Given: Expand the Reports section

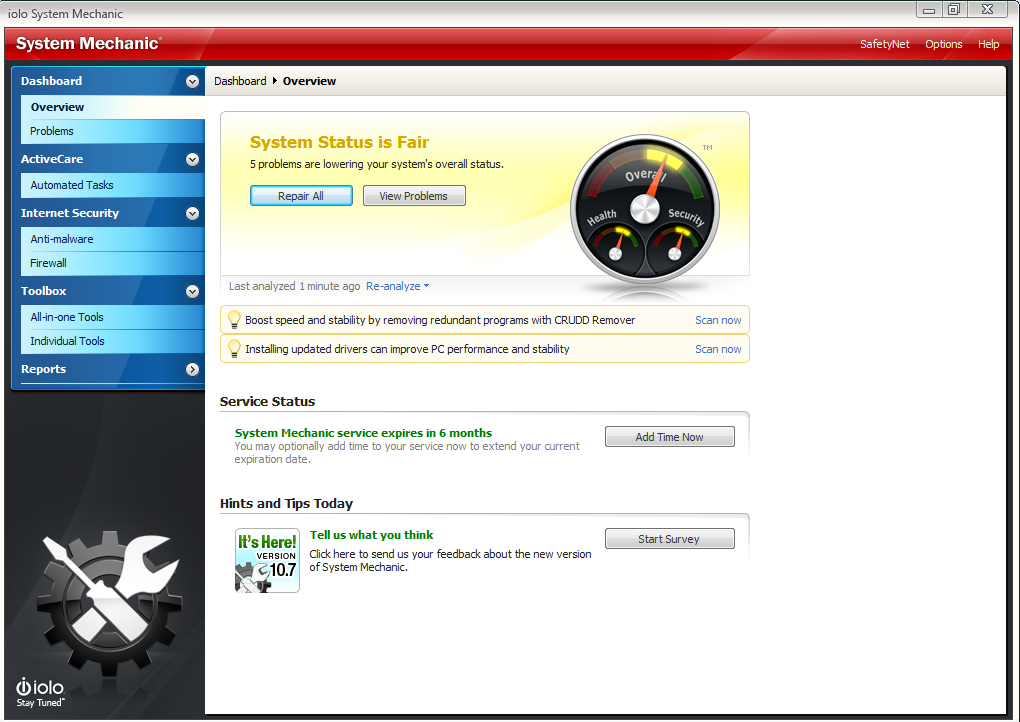Looking at the screenshot, I should coord(191,369).
